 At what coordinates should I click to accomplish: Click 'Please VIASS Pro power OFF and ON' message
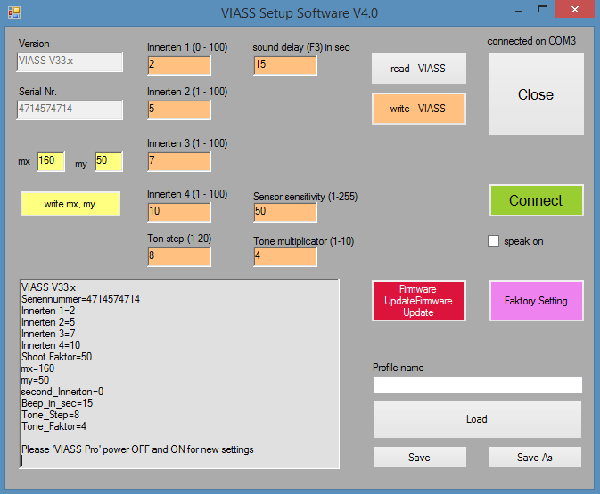tap(137, 449)
